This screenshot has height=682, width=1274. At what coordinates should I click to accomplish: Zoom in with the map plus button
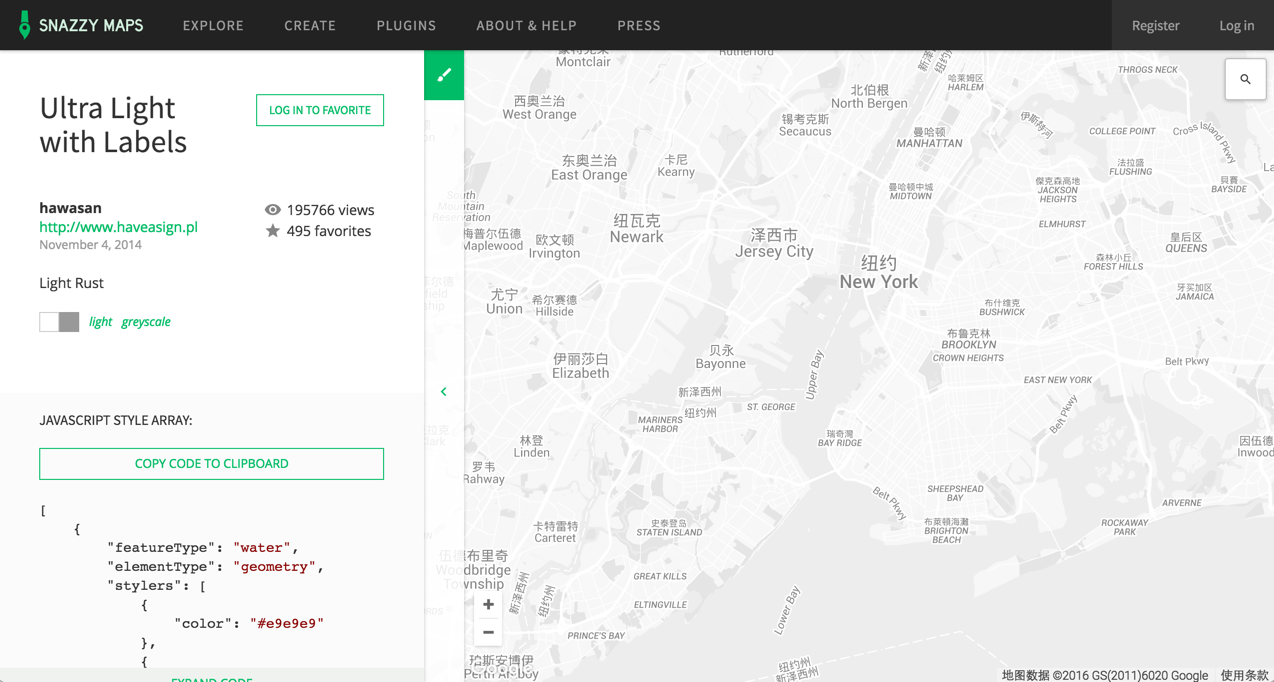(x=488, y=604)
